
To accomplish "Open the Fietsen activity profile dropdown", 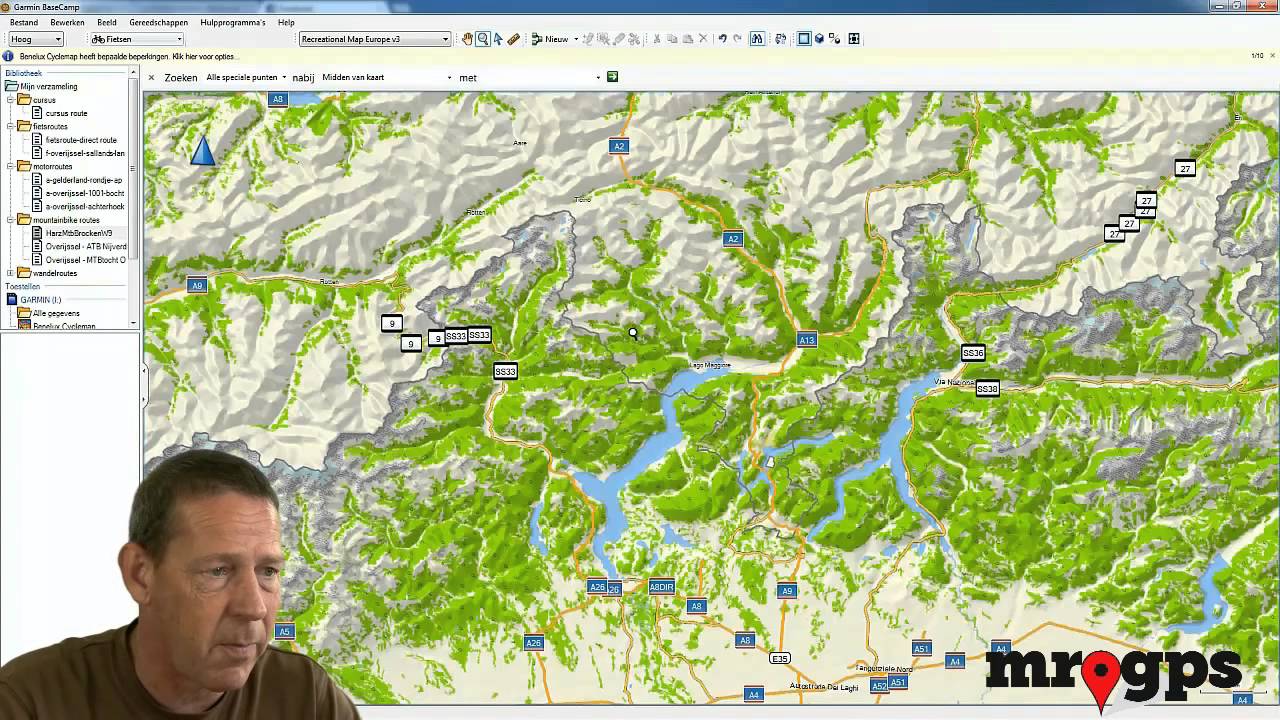I will [x=136, y=39].
